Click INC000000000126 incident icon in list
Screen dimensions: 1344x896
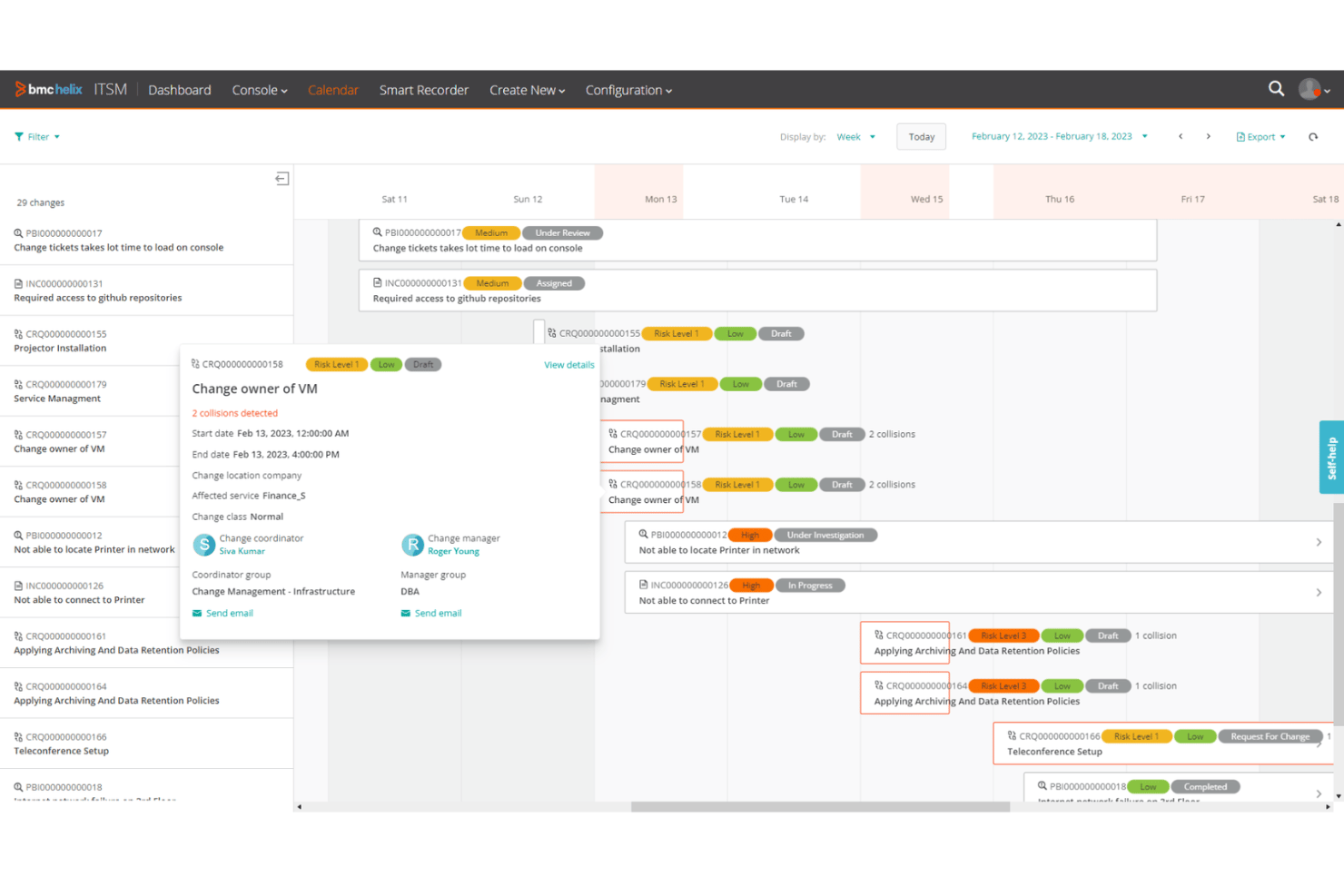[x=18, y=586]
